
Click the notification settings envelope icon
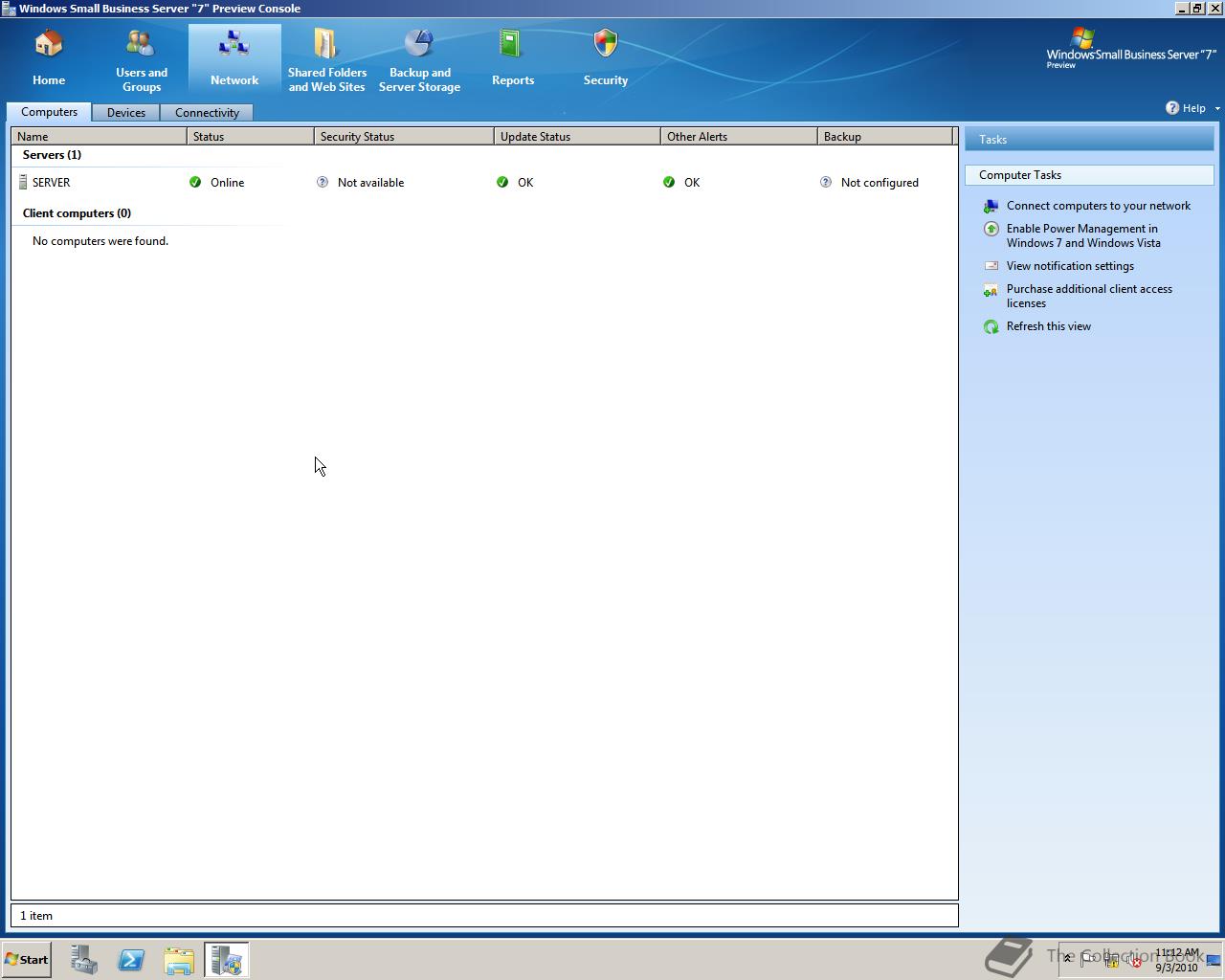pyautogui.click(x=991, y=266)
